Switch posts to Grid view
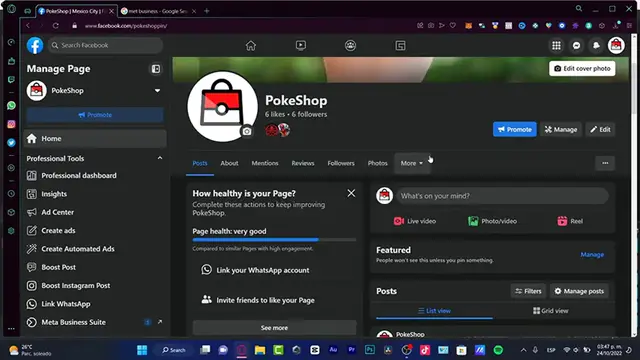640x360 pixels. coord(550,311)
